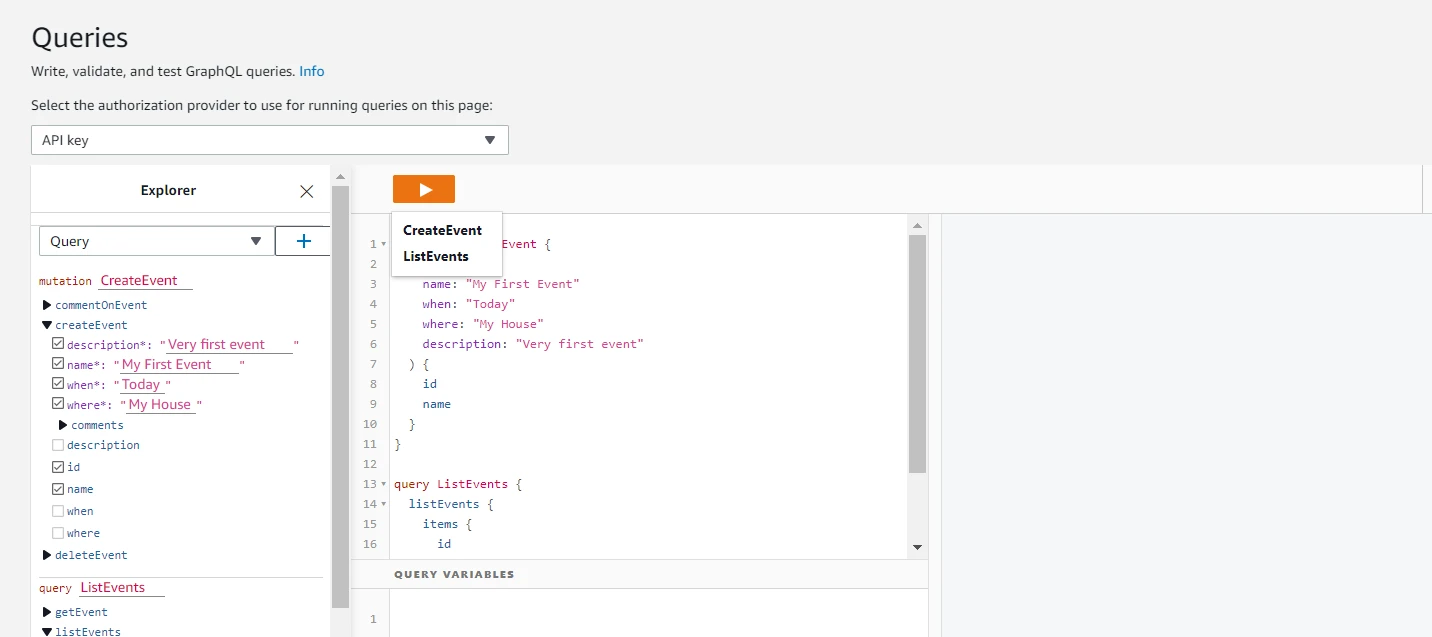Expand the commentOnEvent tree node

(x=47, y=305)
